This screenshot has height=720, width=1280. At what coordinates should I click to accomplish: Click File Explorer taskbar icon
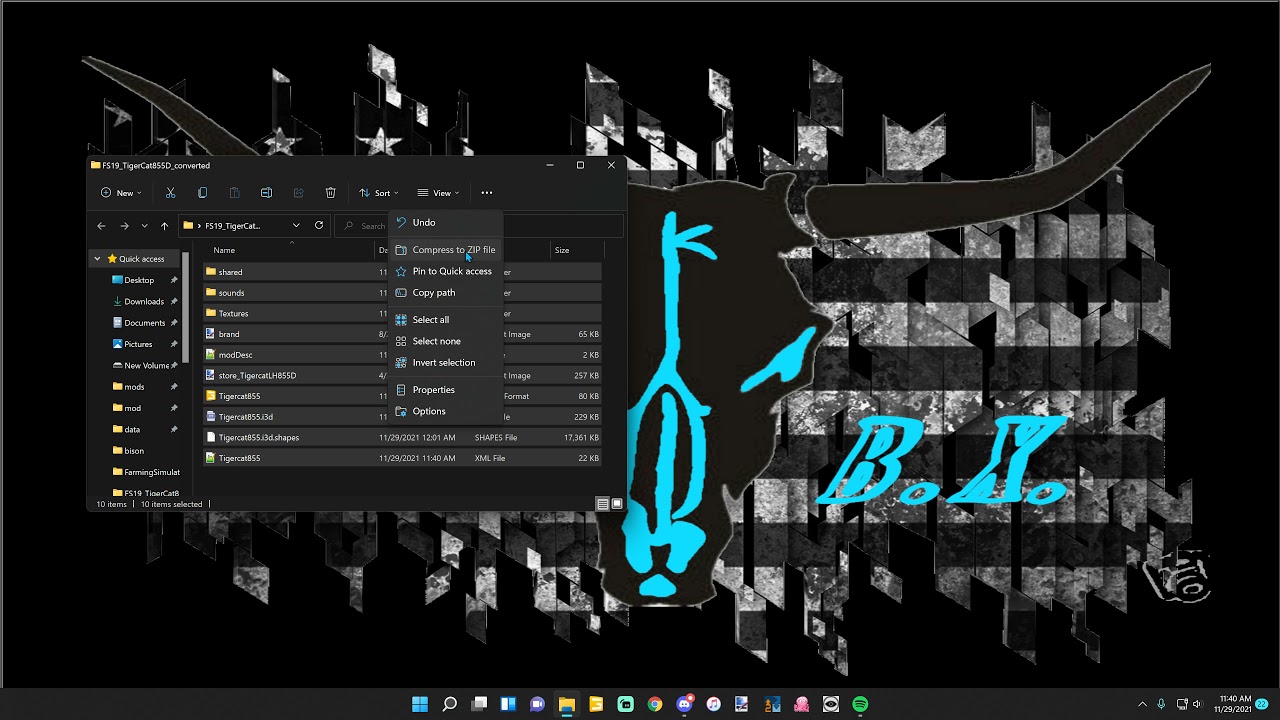(567, 704)
